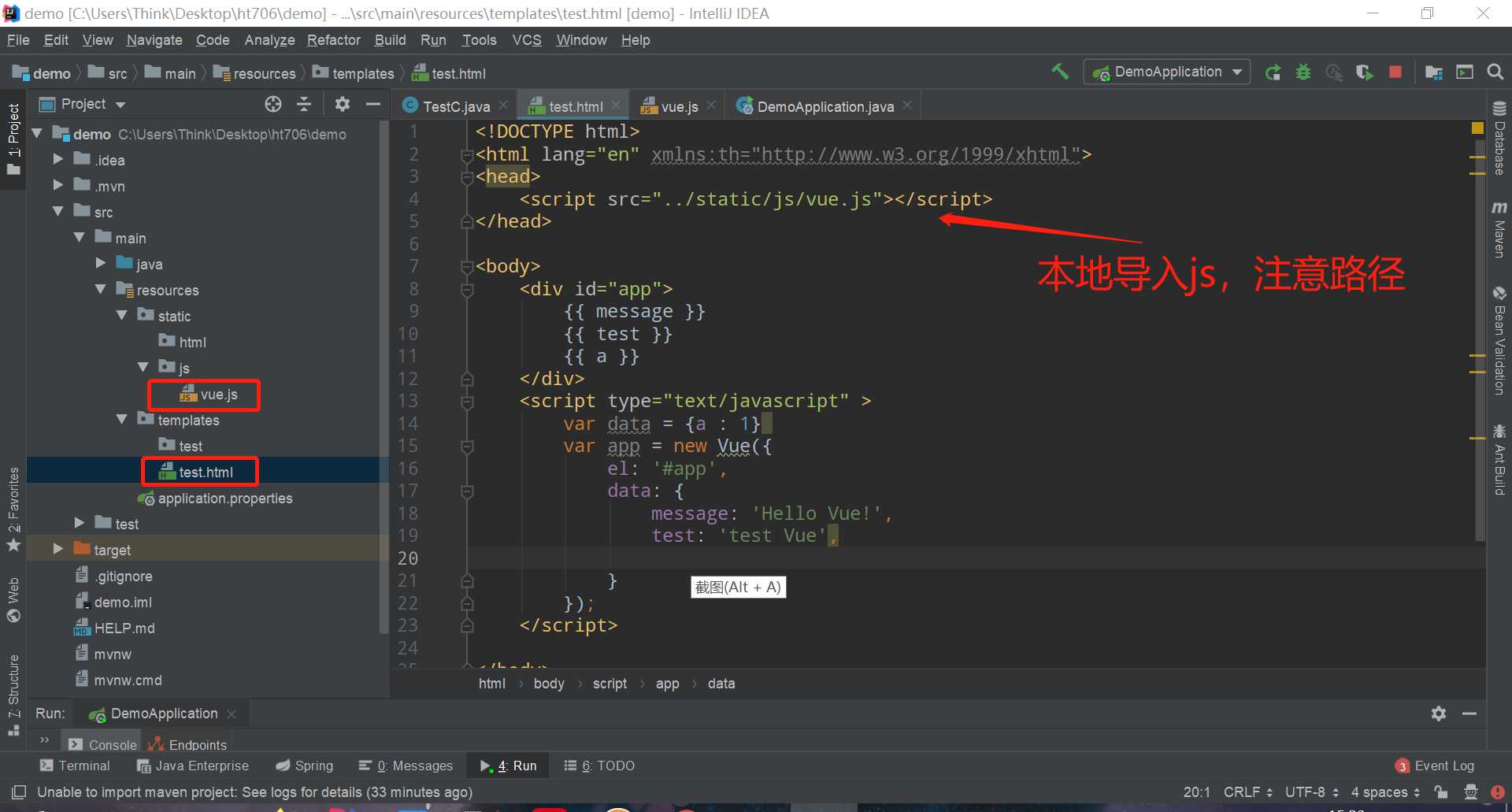The height and width of the screenshot is (812, 1512).
Task: Open the Database side panel
Action: (x=1499, y=138)
